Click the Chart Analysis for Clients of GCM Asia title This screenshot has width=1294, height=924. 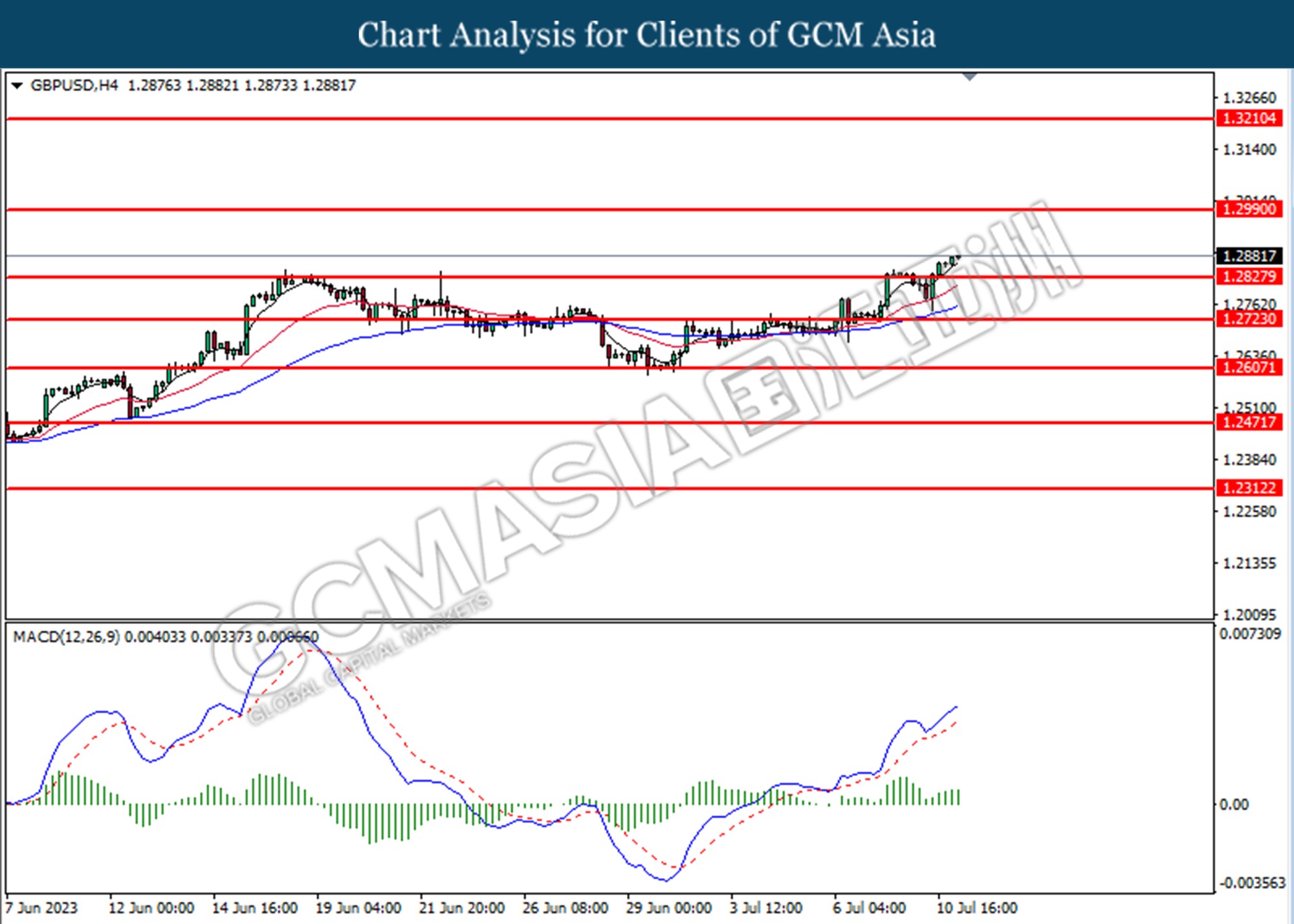647,35
